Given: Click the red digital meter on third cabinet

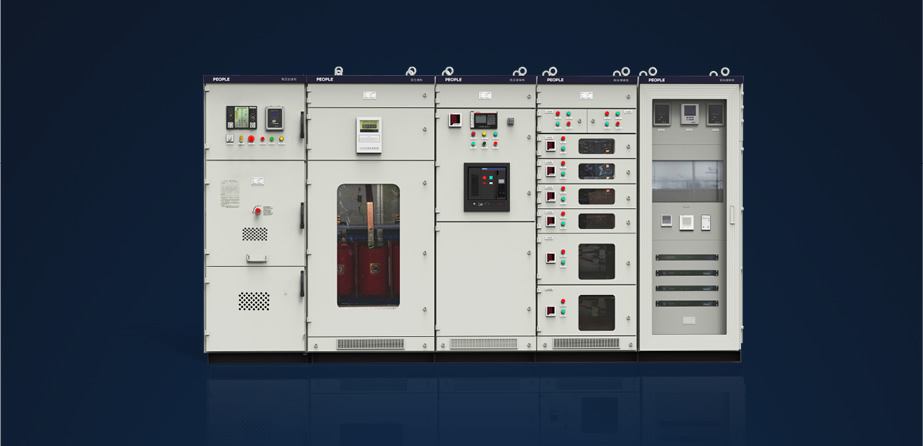Looking at the screenshot, I should [454, 119].
